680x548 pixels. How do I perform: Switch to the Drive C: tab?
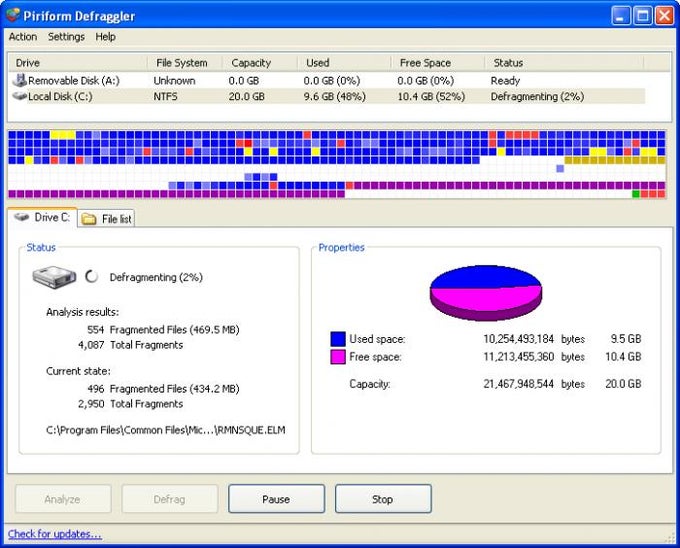(42, 217)
